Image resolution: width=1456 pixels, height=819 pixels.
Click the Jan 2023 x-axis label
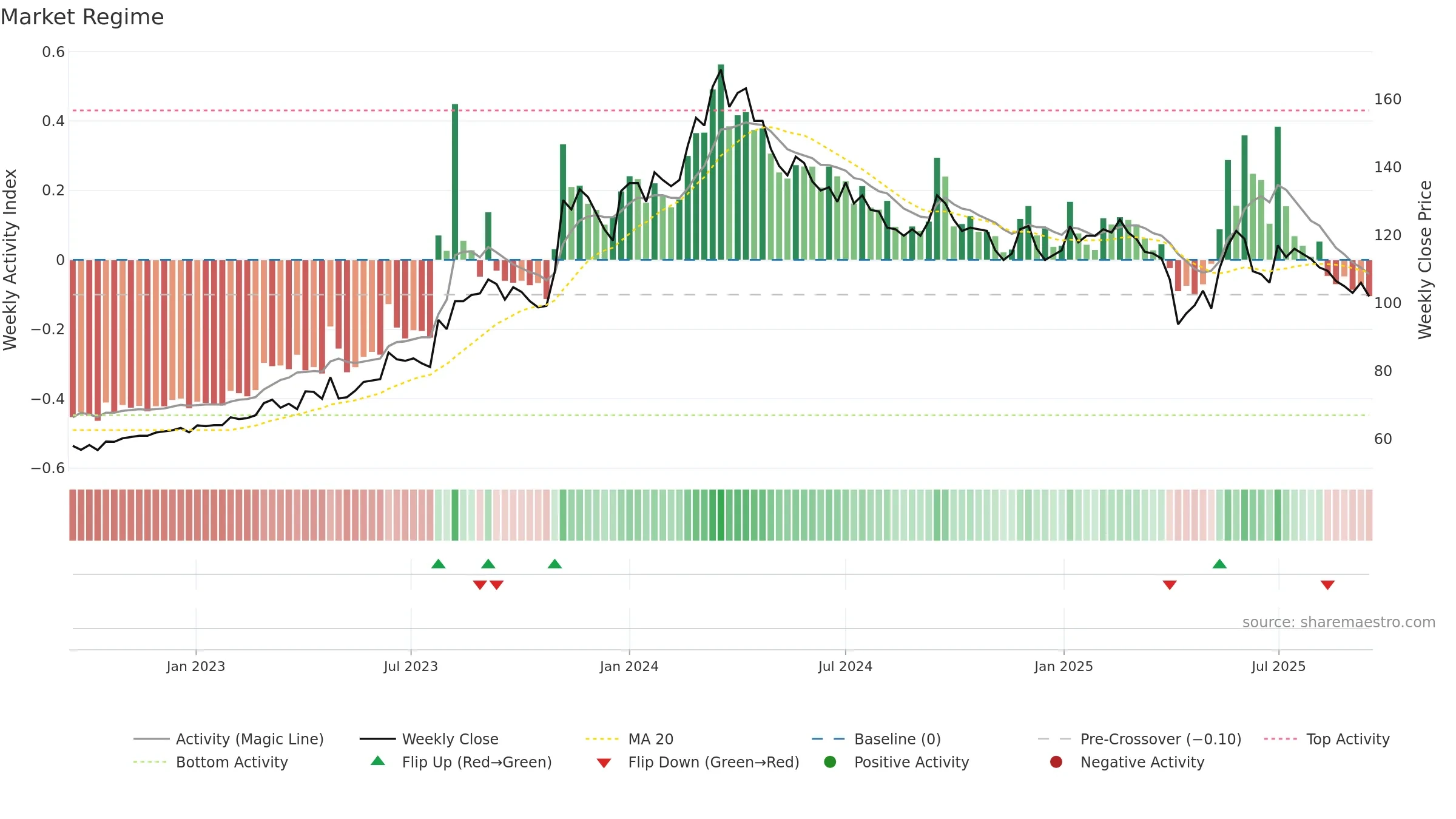pyautogui.click(x=195, y=666)
